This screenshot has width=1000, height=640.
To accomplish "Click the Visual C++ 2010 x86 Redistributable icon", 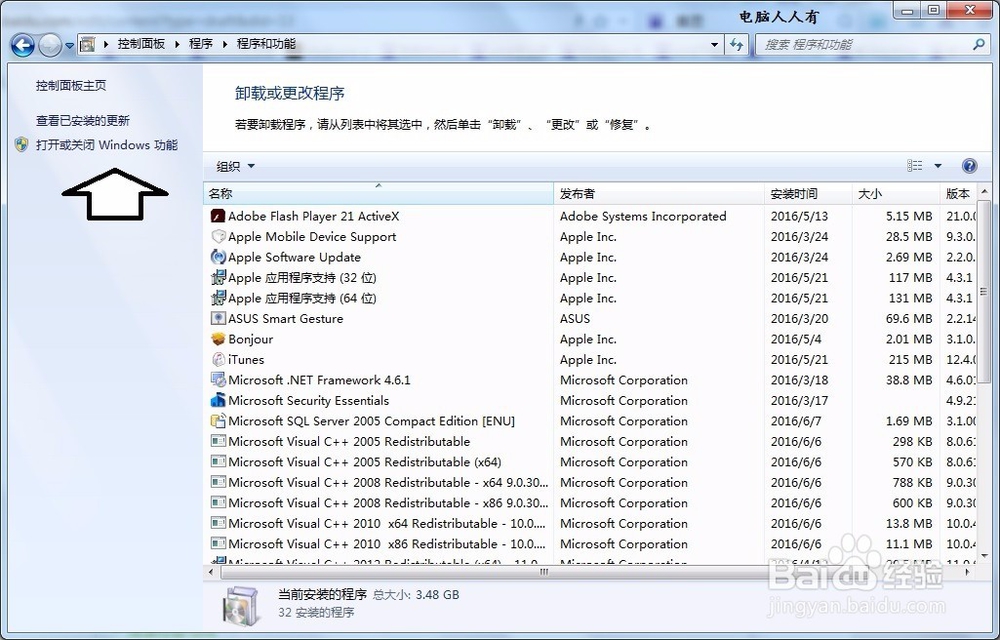I will pos(218,544).
